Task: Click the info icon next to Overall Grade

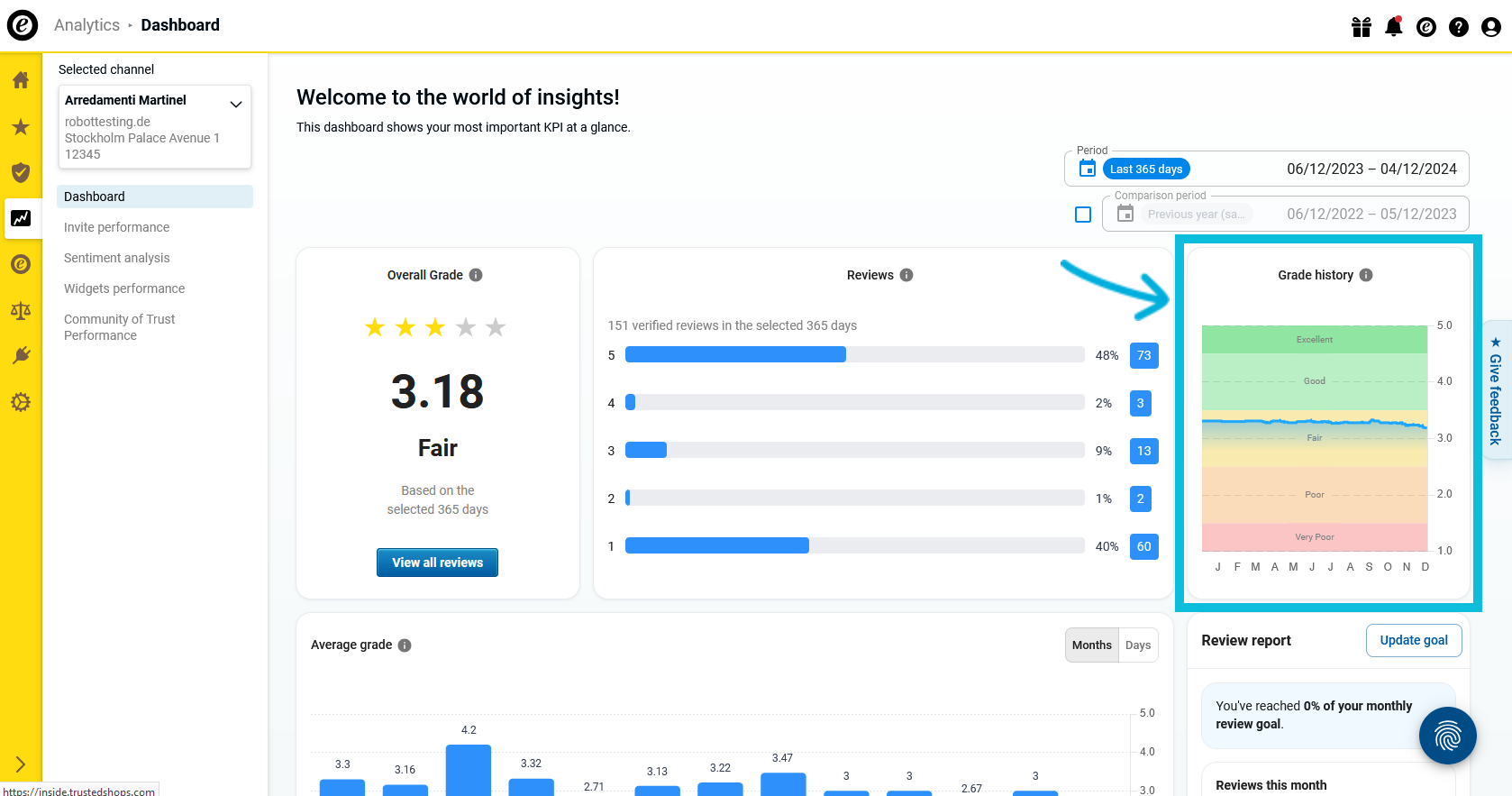Action: pyautogui.click(x=476, y=275)
